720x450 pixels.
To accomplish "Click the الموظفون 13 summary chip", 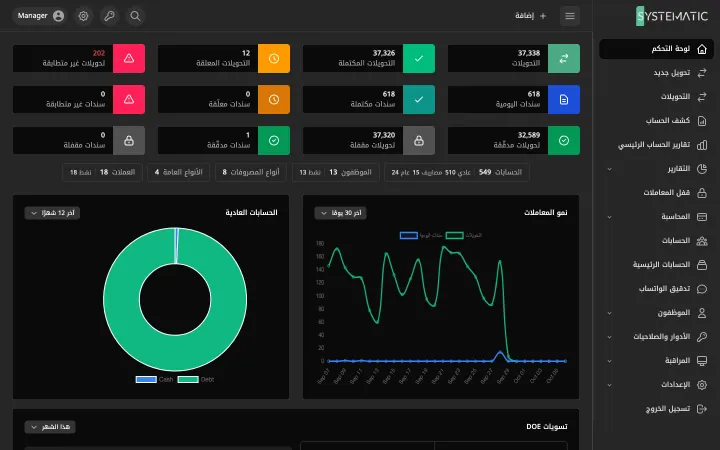I will click(x=336, y=172).
